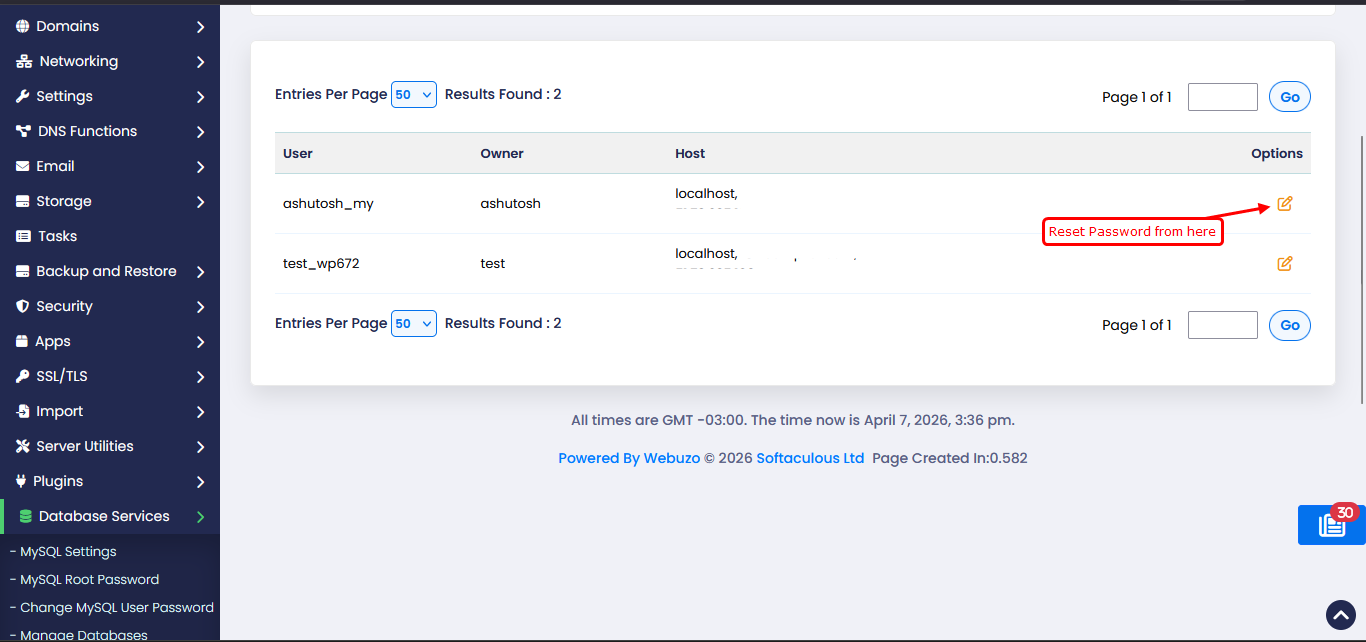Open MySQL Root Password page

[x=89, y=580]
